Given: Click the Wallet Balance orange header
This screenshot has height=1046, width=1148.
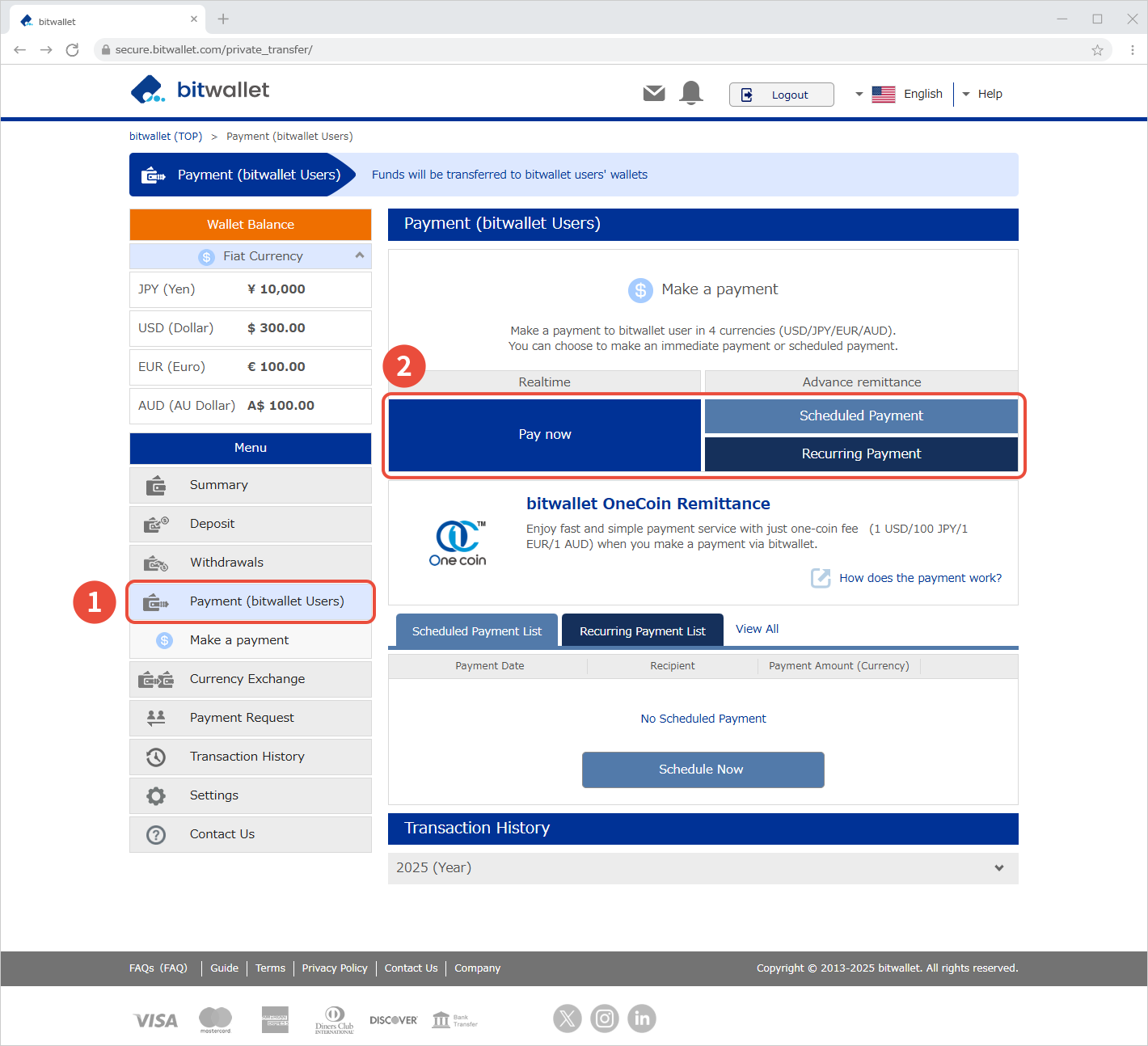Looking at the screenshot, I should (251, 225).
